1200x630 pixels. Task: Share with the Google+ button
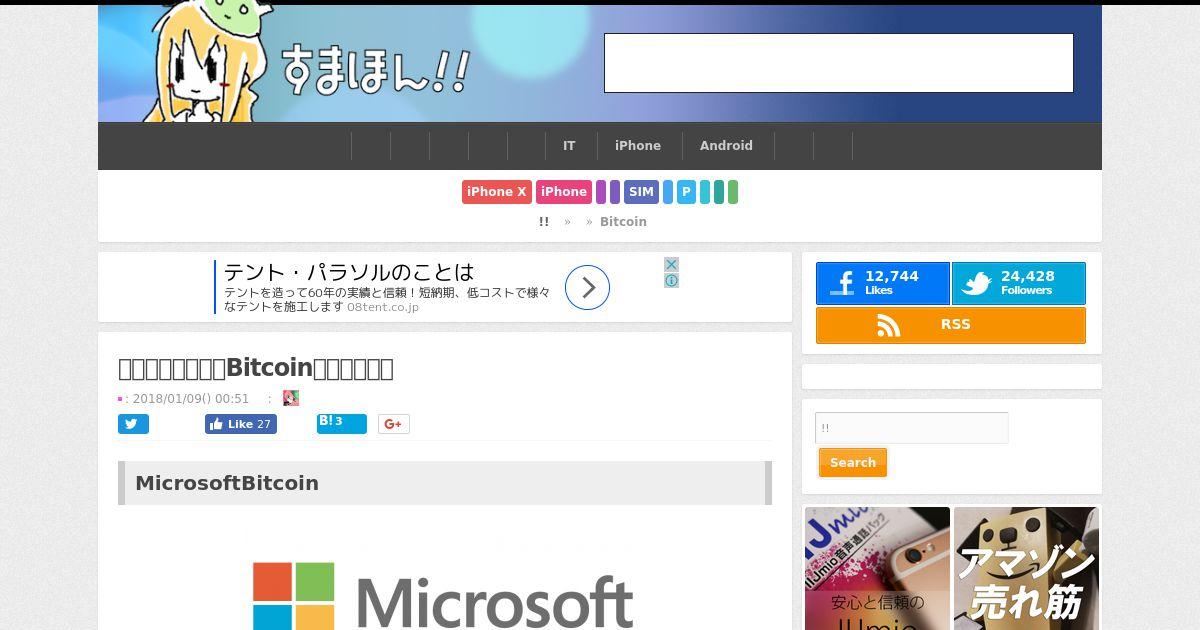(x=394, y=424)
